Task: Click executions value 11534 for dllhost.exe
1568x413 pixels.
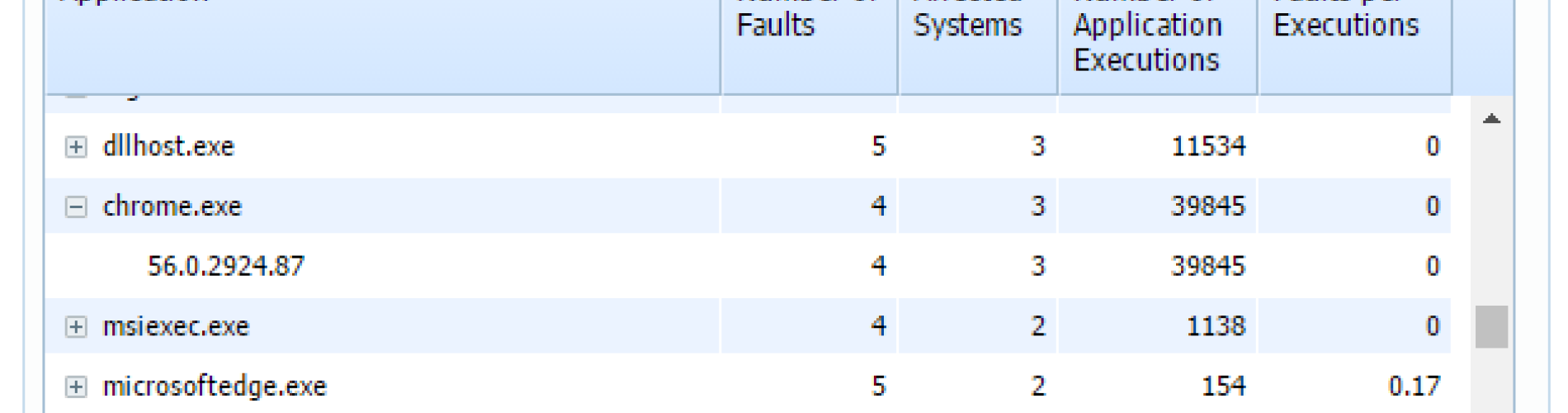Action: (1208, 146)
